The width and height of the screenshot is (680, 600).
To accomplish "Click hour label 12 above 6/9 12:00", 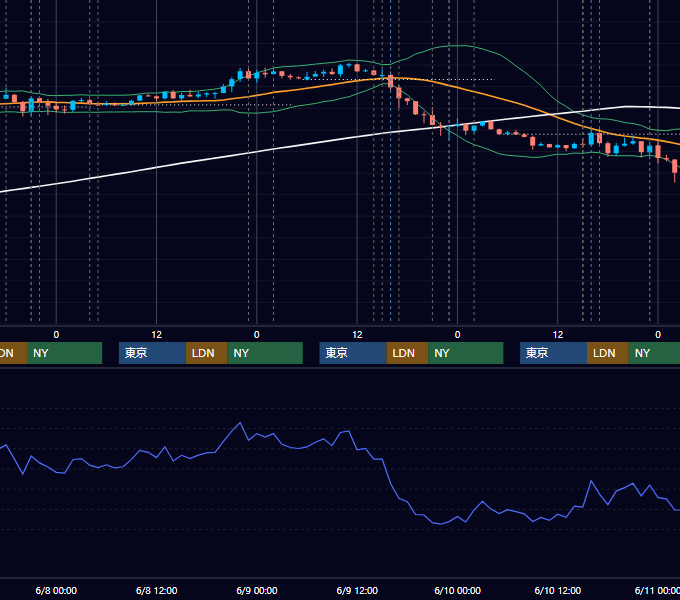I will tap(357, 335).
